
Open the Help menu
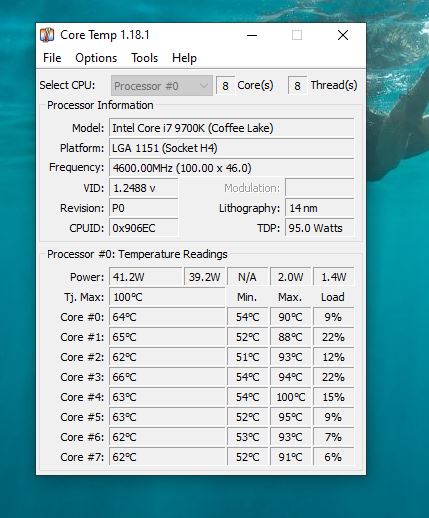184,58
